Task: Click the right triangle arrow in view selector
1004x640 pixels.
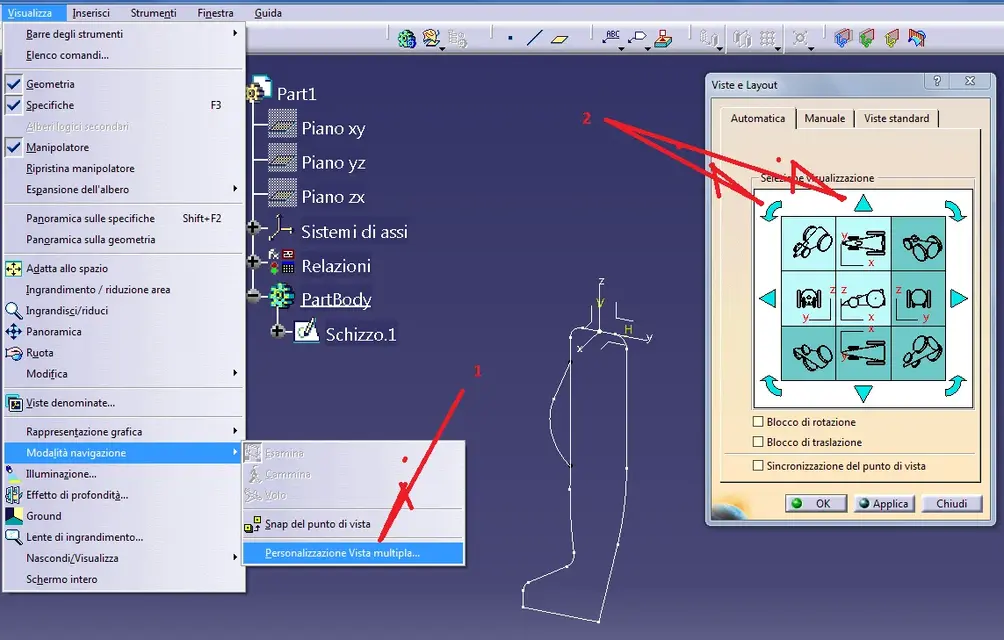Action: pos(958,298)
